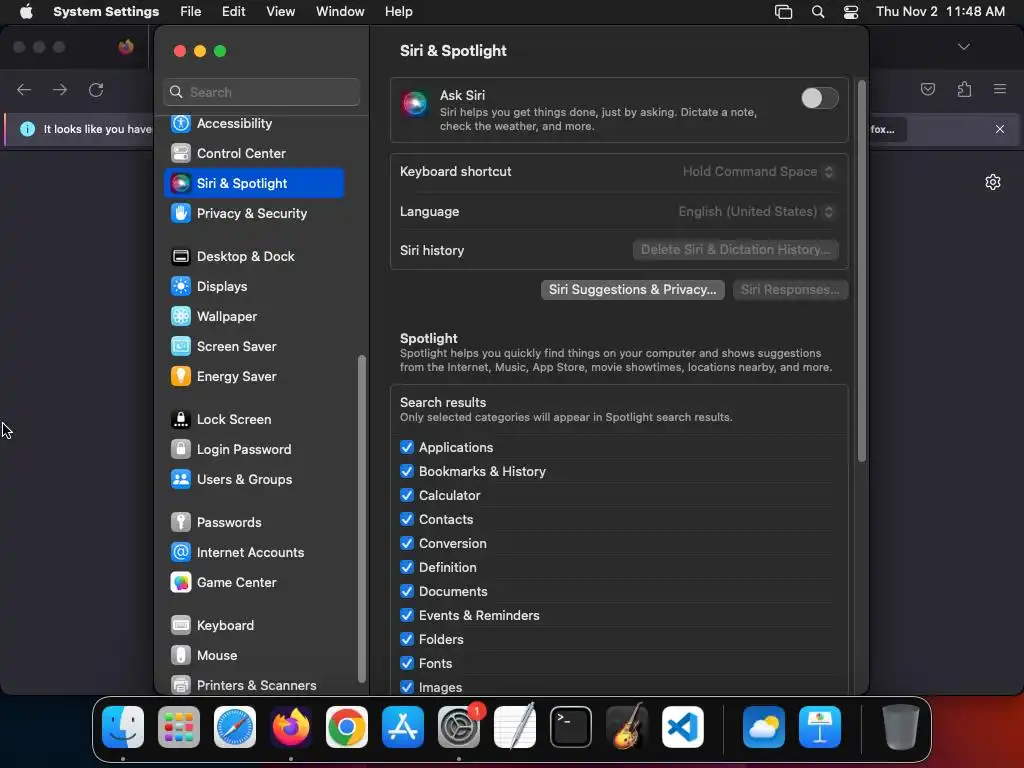Open Firefox page settings gear icon
1024x768 pixels.
pyautogui.click(x=993, y=182)
